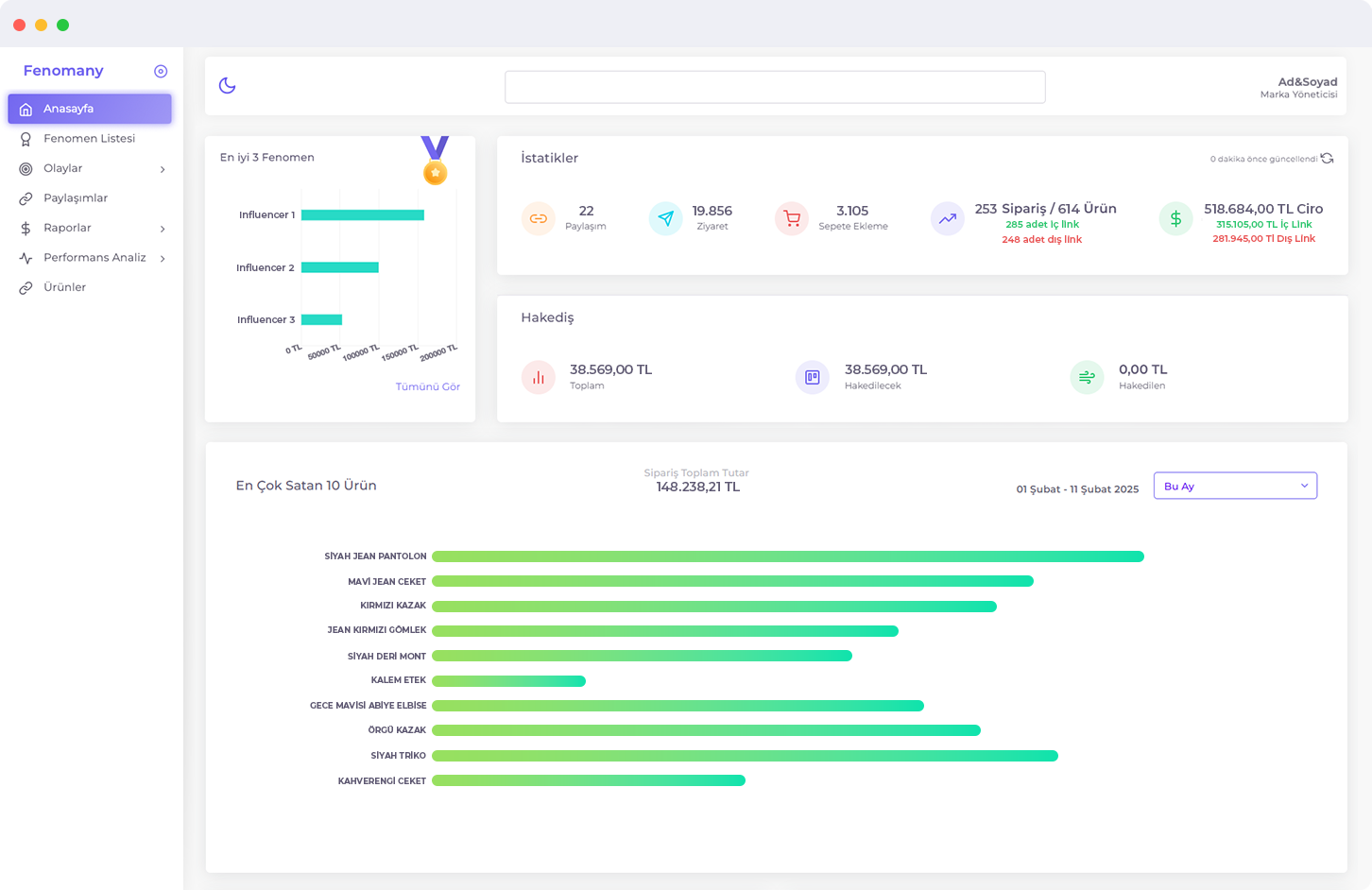The width and height of the screenshot is (1372, 890).
Task: Click the Hakedilecek purple icon
Action: pyautogui.click(x=812, y=378)
